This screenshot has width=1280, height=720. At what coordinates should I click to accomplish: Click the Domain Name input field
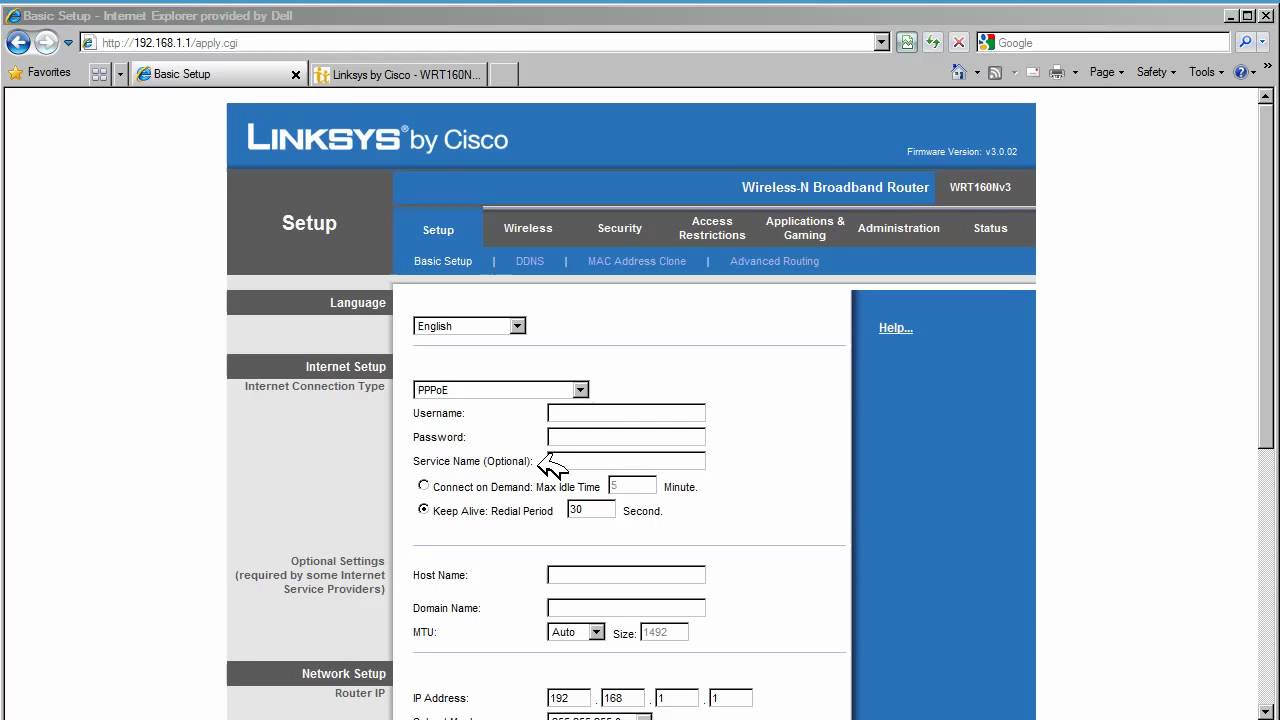coord(626,608)
